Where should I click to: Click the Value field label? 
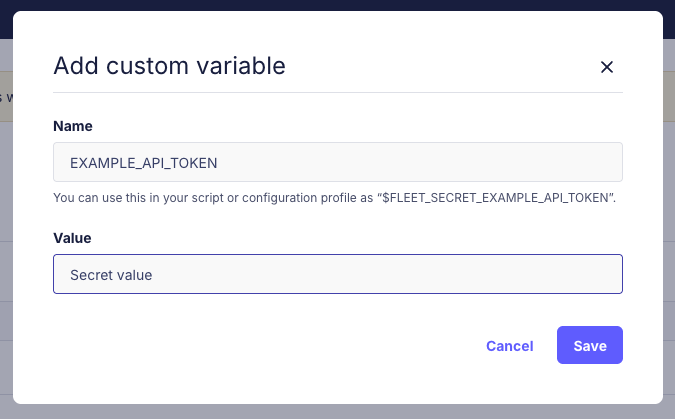point(72,238)
